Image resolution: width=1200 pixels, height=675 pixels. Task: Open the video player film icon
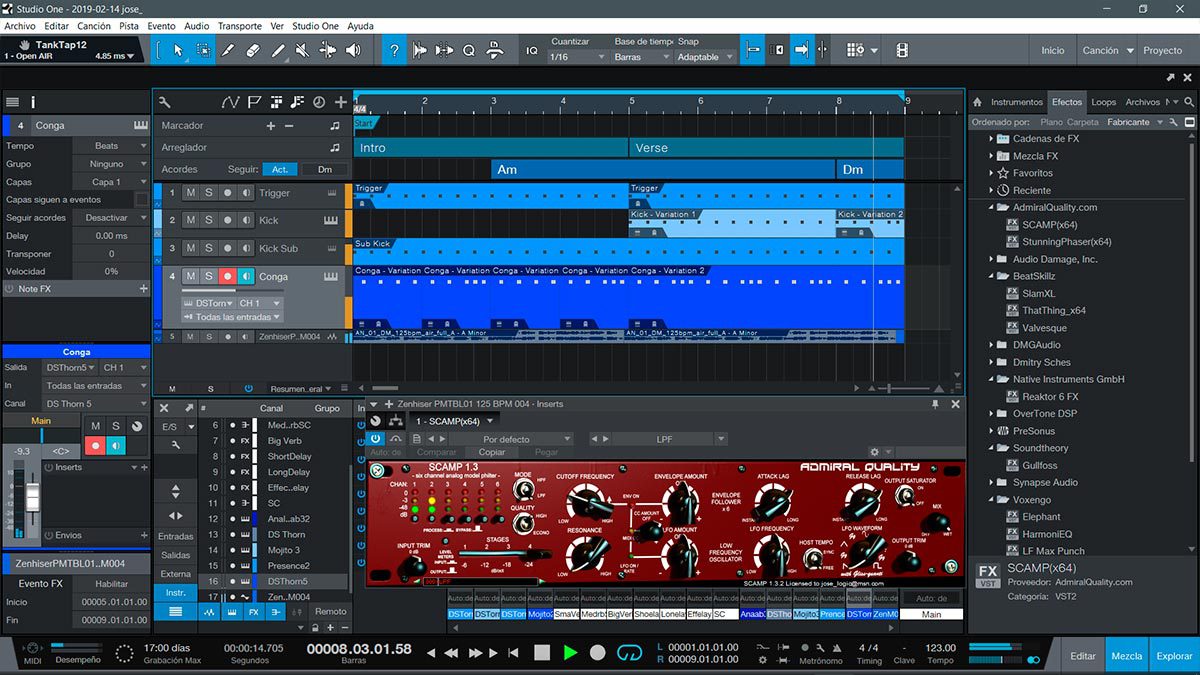pyautogui.click(x=902, y=50)
